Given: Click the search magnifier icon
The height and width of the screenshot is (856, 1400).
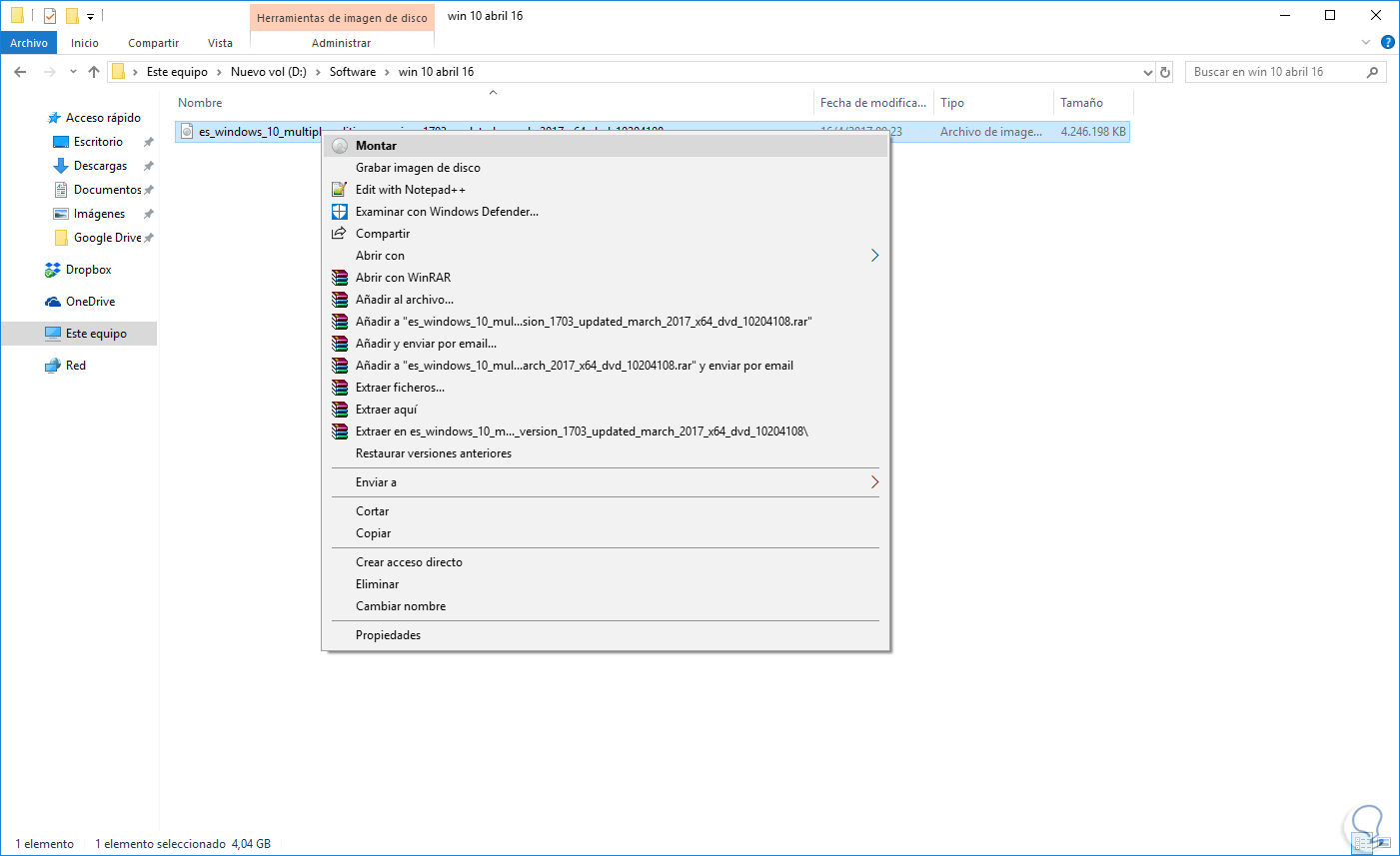Looking at the screenshot, I should coord(1372,72).
